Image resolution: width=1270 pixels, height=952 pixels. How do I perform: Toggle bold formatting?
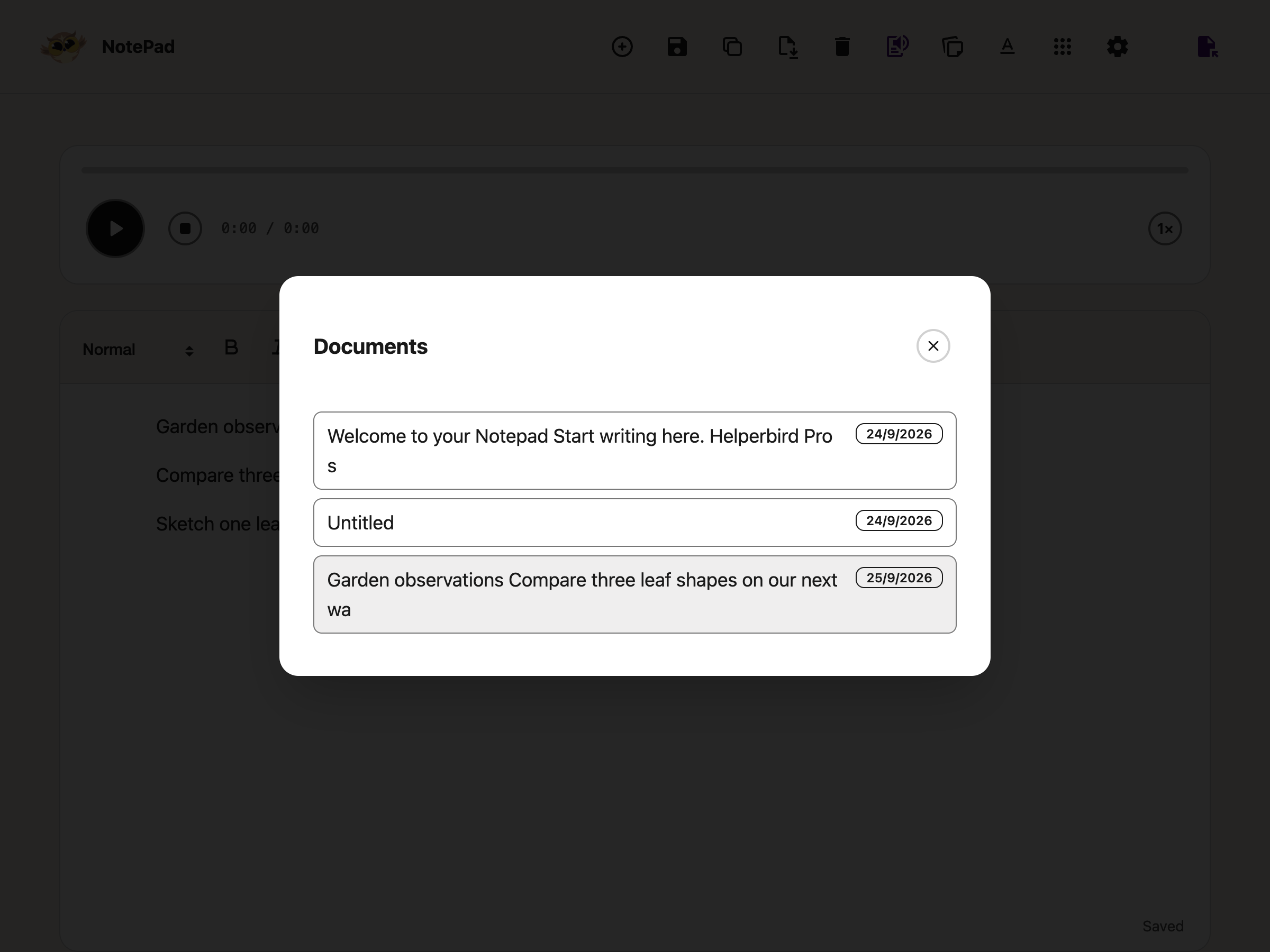pyautogui.click(x=231, y=347)
